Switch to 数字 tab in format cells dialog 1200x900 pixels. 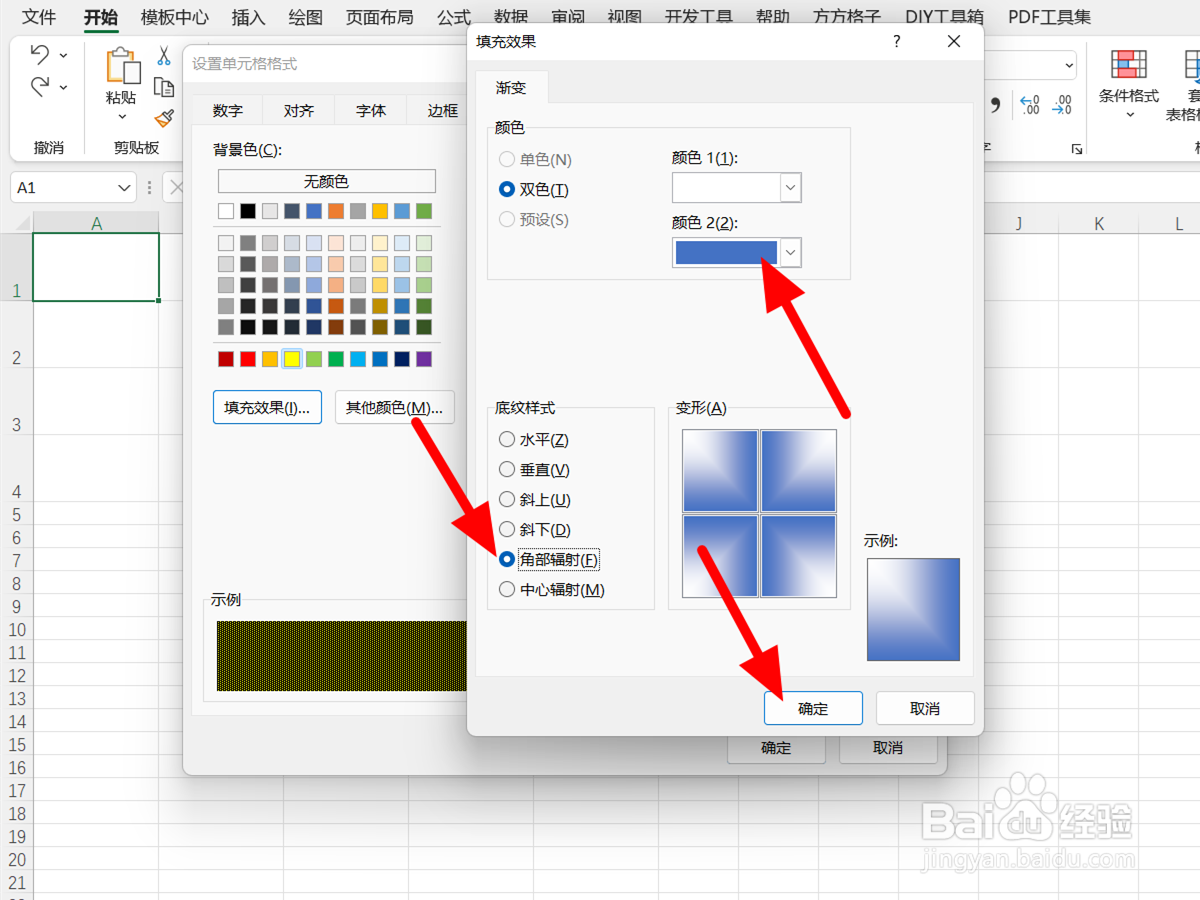coord(228,111)
